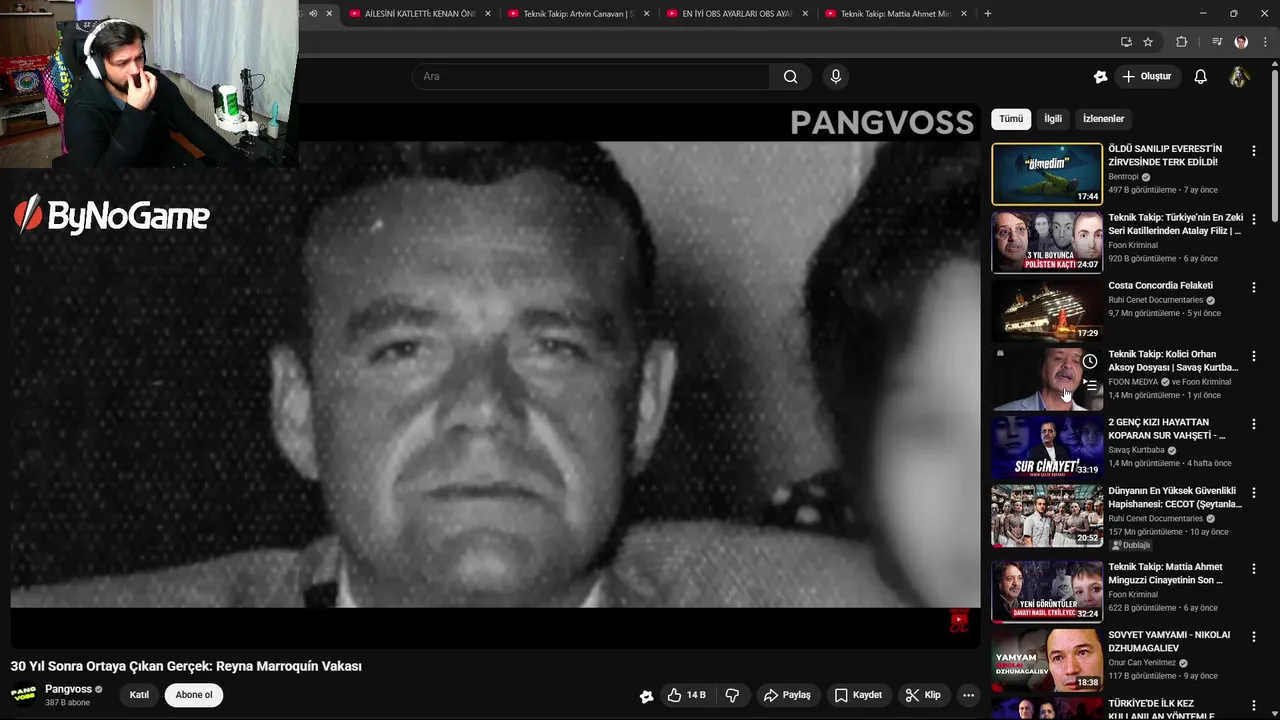Open options for Atalay Filiz video
This screenshot has height=720, width=1280.
click(x=1253, y=219)
